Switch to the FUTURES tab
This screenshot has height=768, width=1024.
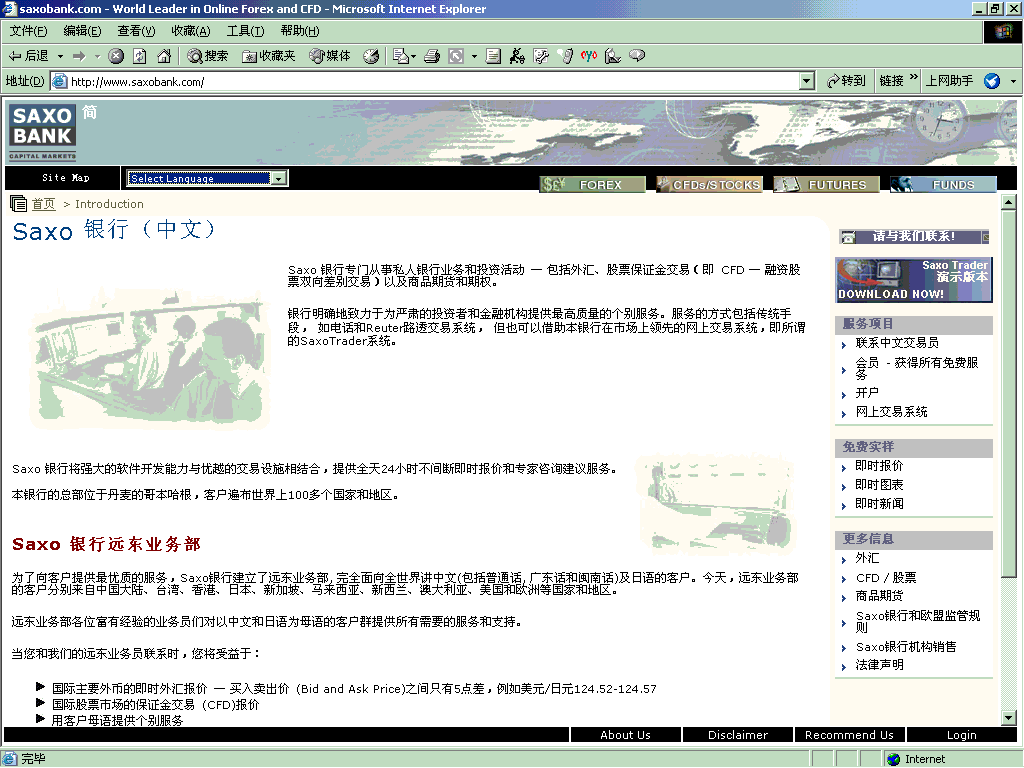point(827,185)
